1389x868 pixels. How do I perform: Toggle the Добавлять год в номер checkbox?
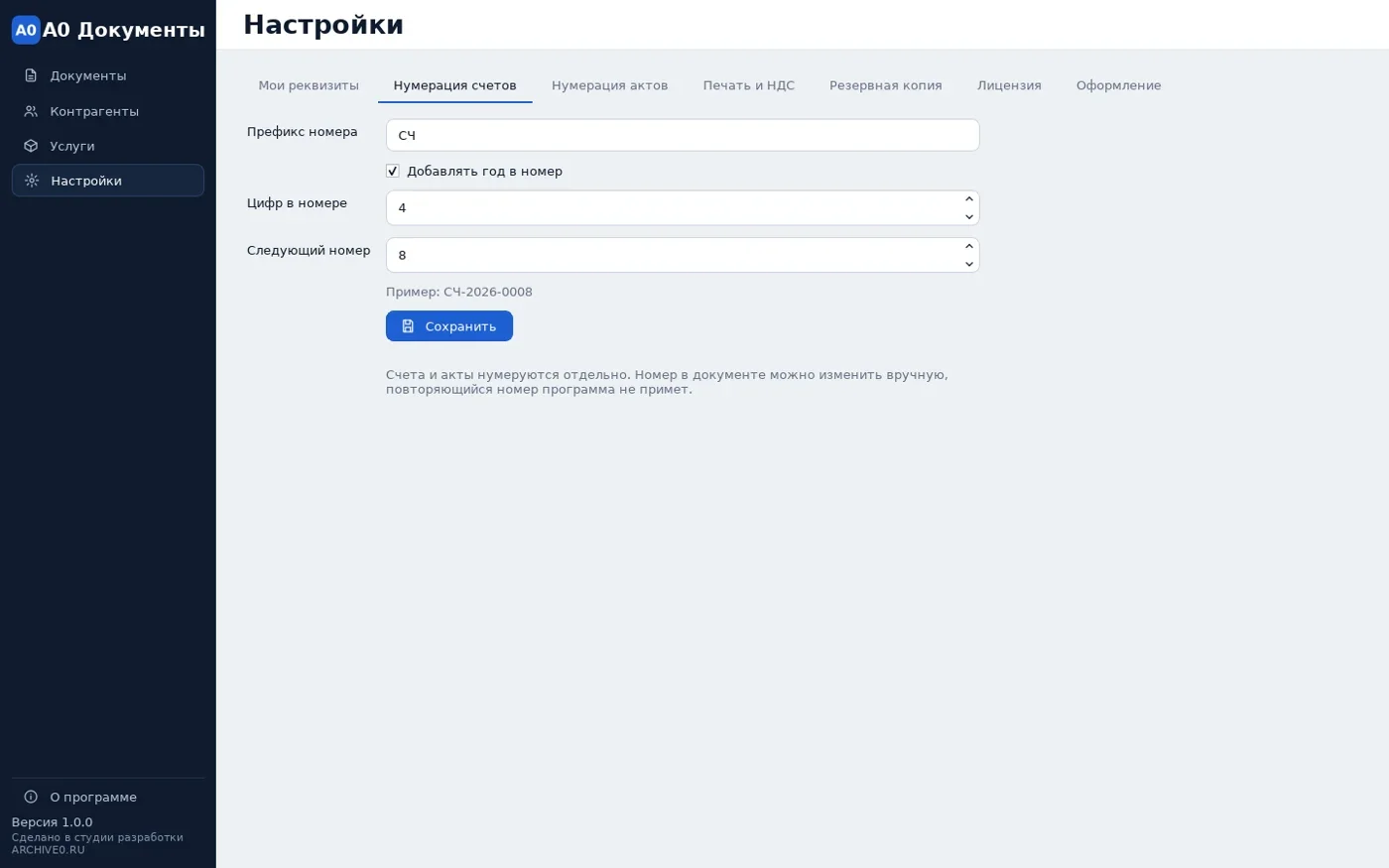pyautogui.click(x=393, y=171)
